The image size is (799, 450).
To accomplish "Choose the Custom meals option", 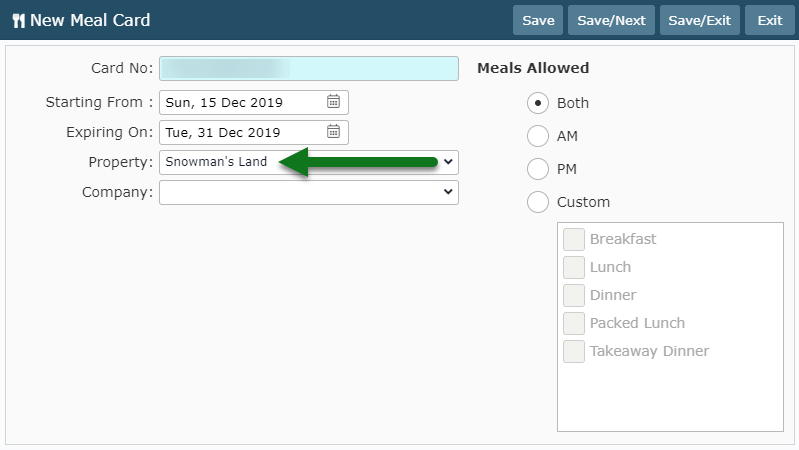I will coord(538,202).
